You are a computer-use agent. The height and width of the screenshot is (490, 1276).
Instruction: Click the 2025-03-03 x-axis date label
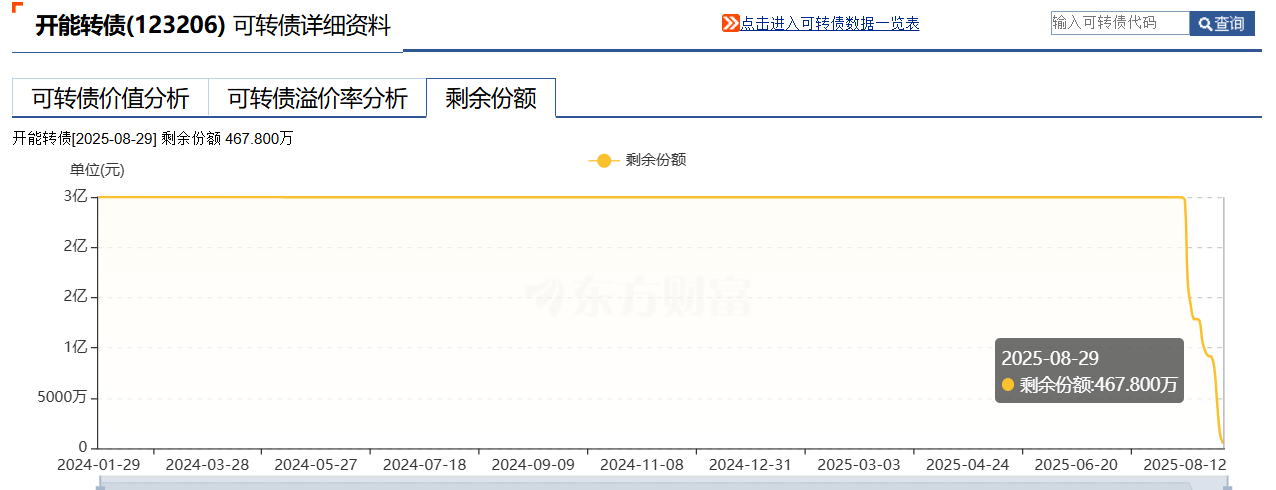859,465
